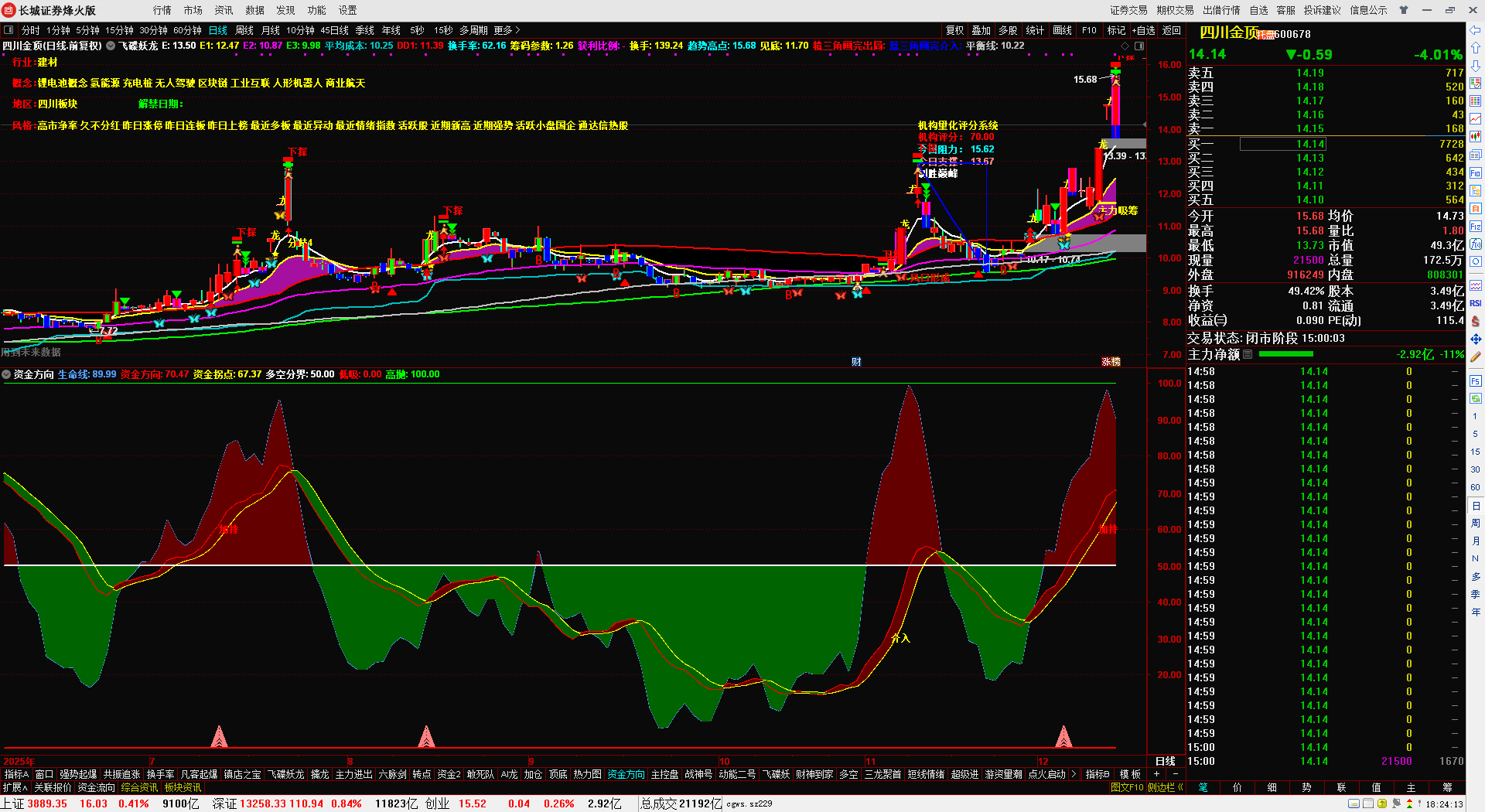
Task: Click the fx formula icon in sidebar
Action: coord(1476,244)
